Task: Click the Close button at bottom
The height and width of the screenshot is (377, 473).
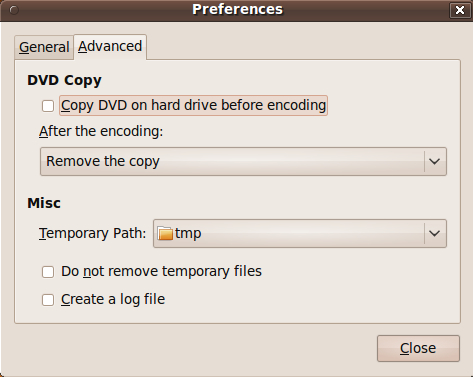Action: (418, 348)
